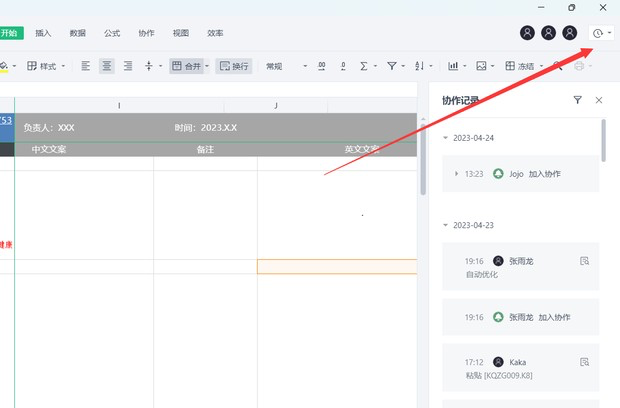Open the 效率 tab
The width and height of the screenshot is (620, 408).
point(215,33)
